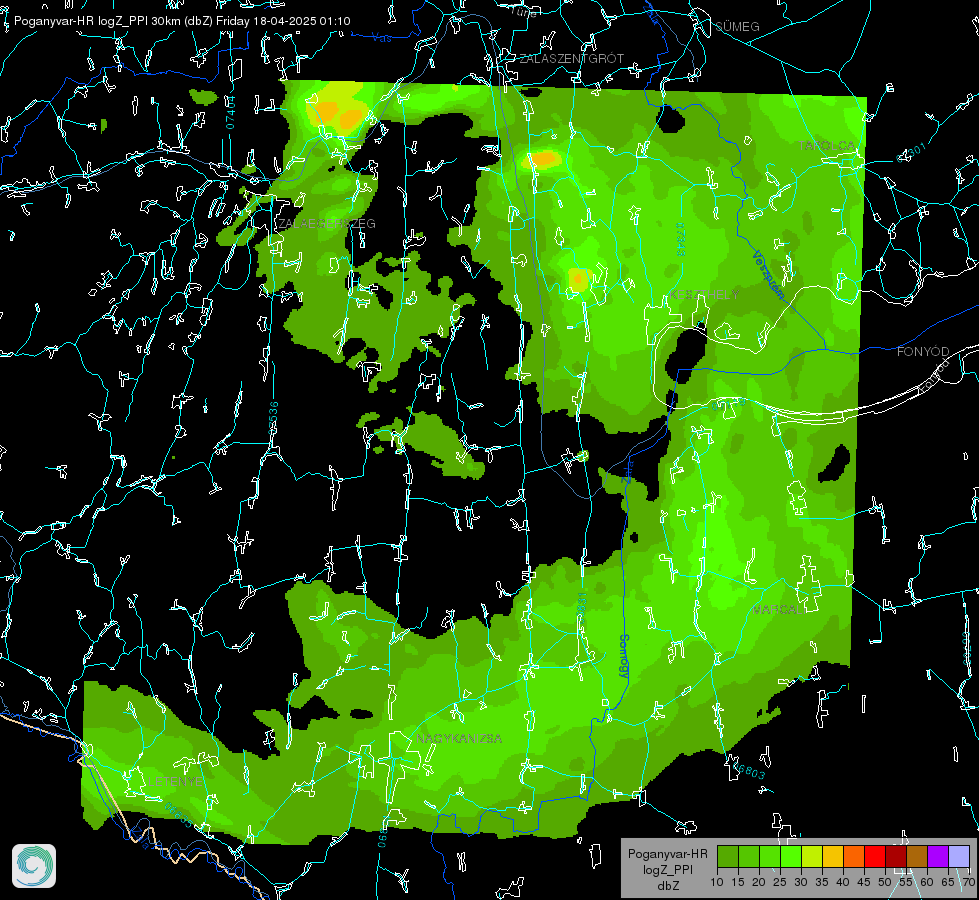Click the legend scale value 35

[x=822, y=883]
